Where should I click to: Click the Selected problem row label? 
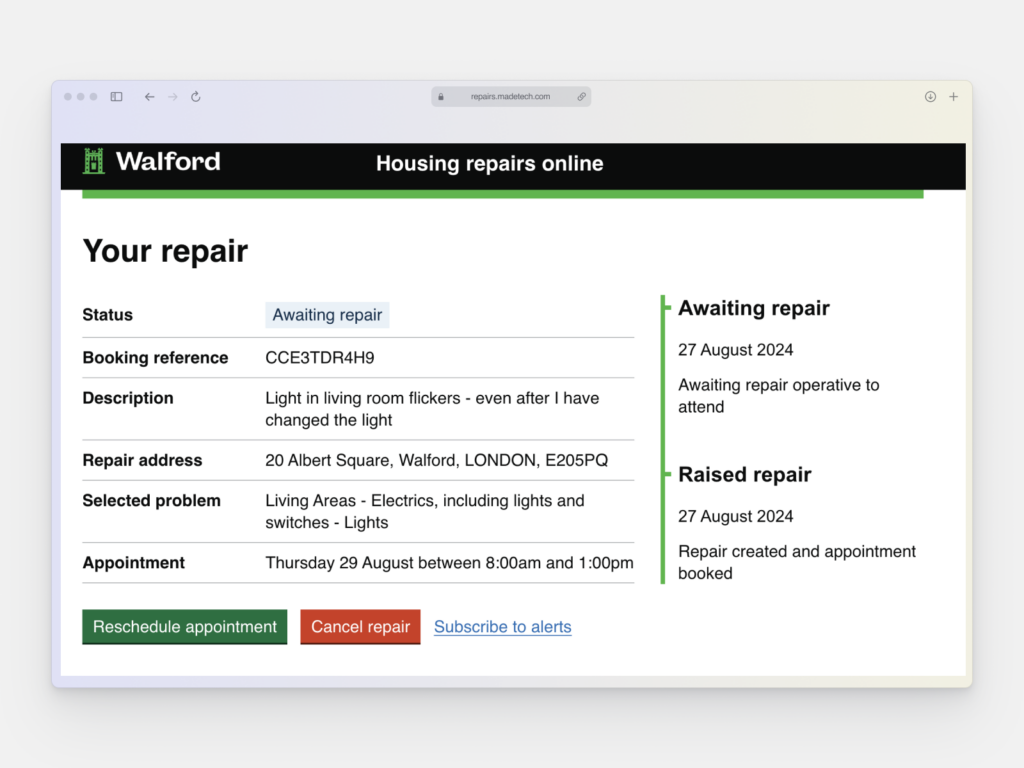coord(152,501)
